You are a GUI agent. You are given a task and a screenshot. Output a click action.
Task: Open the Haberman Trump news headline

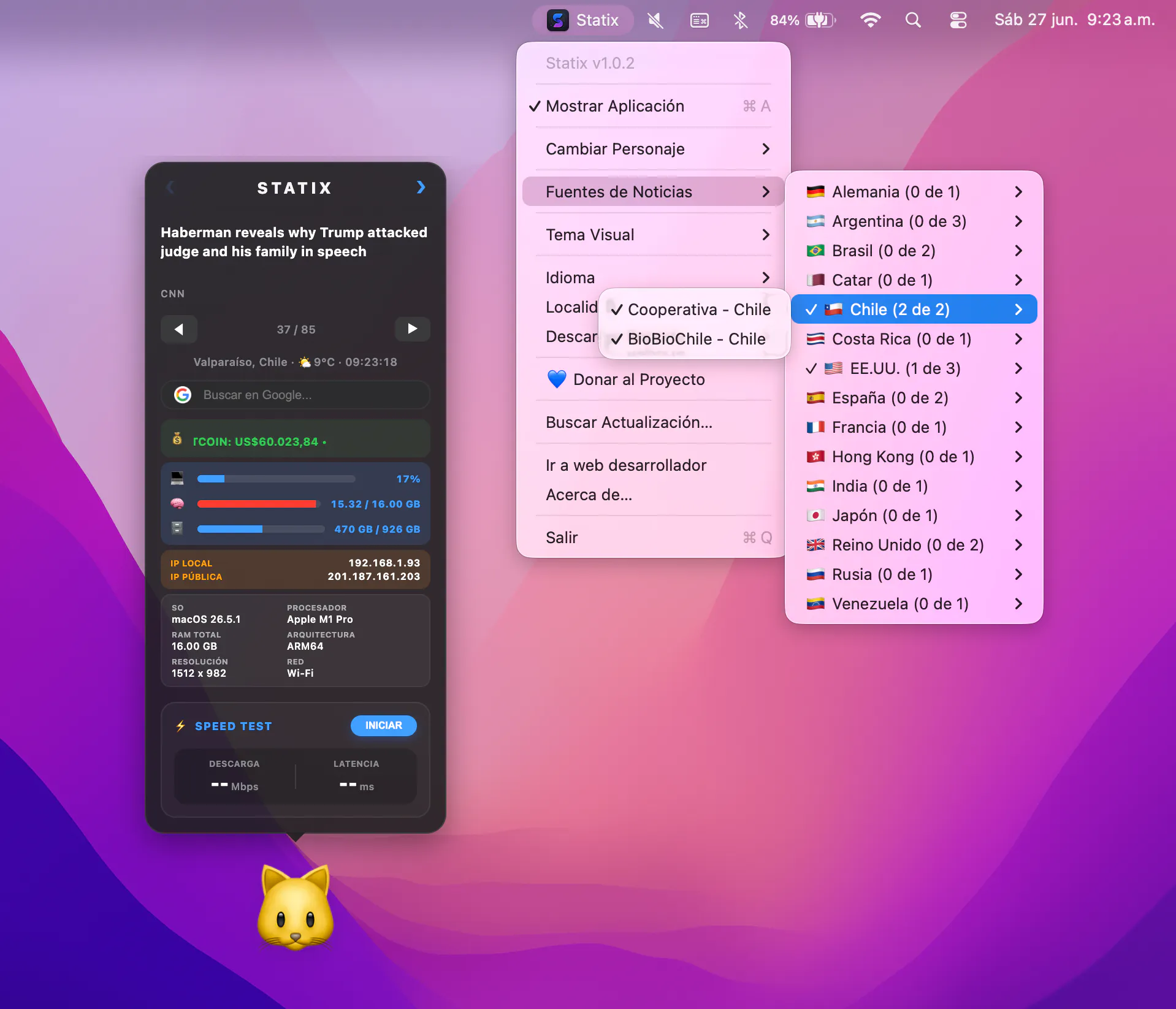point(294,242)
